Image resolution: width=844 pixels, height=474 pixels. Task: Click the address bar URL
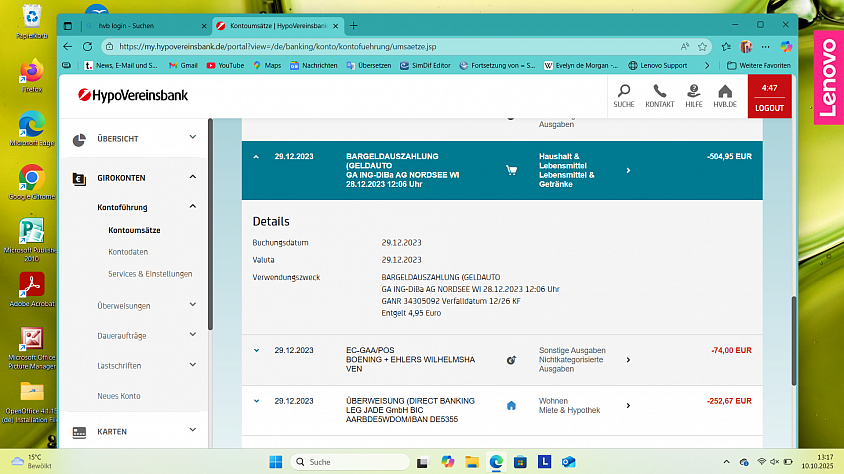tap(278, 47)
